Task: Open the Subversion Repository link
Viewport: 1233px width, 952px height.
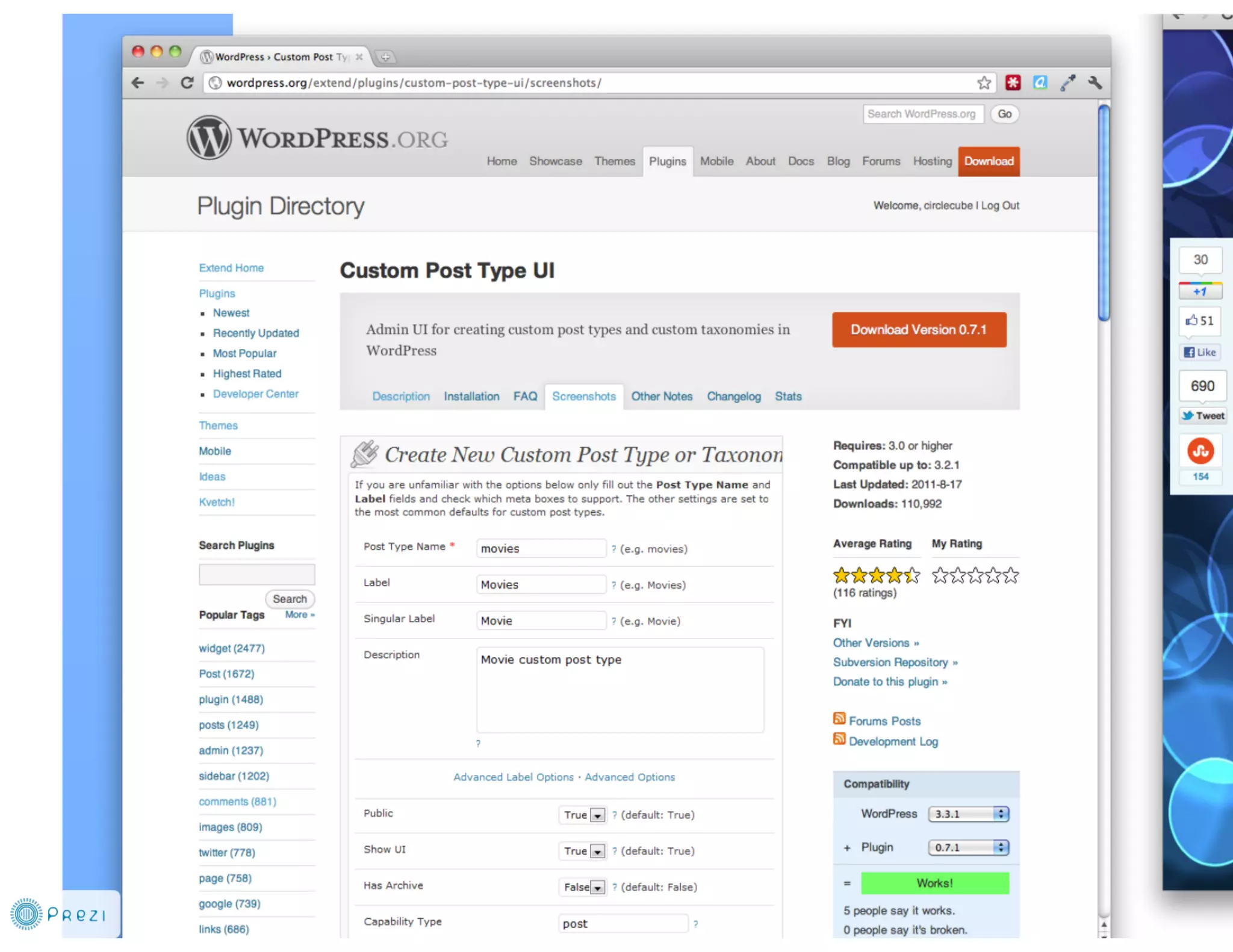Action: coord(895,662)
